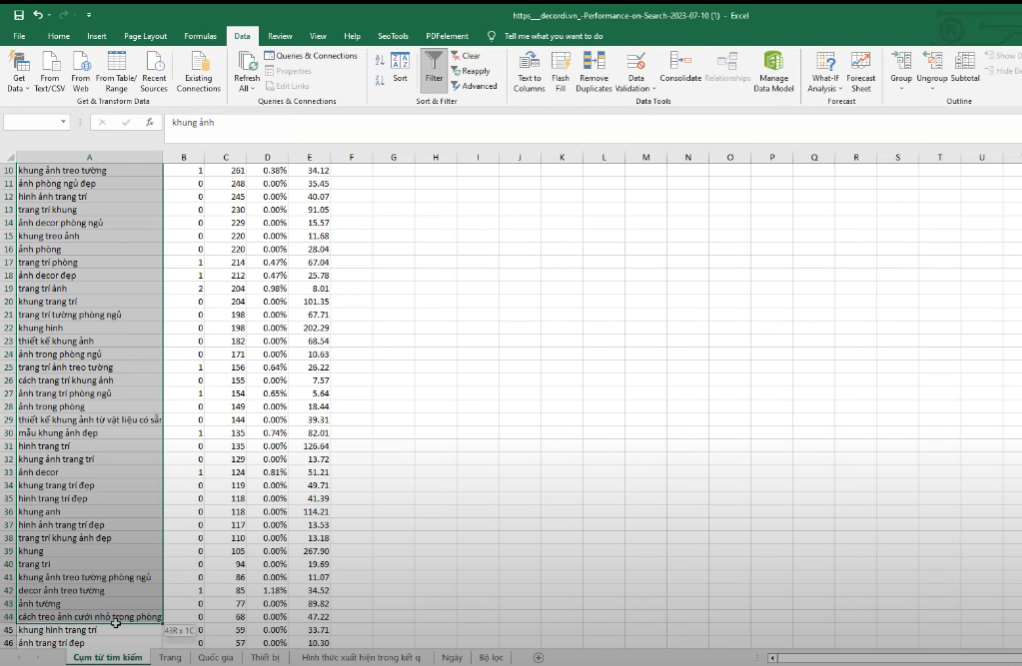1022x666 pixels.
Task: Click Tell me what you want to do
Action: click(553, 36)
